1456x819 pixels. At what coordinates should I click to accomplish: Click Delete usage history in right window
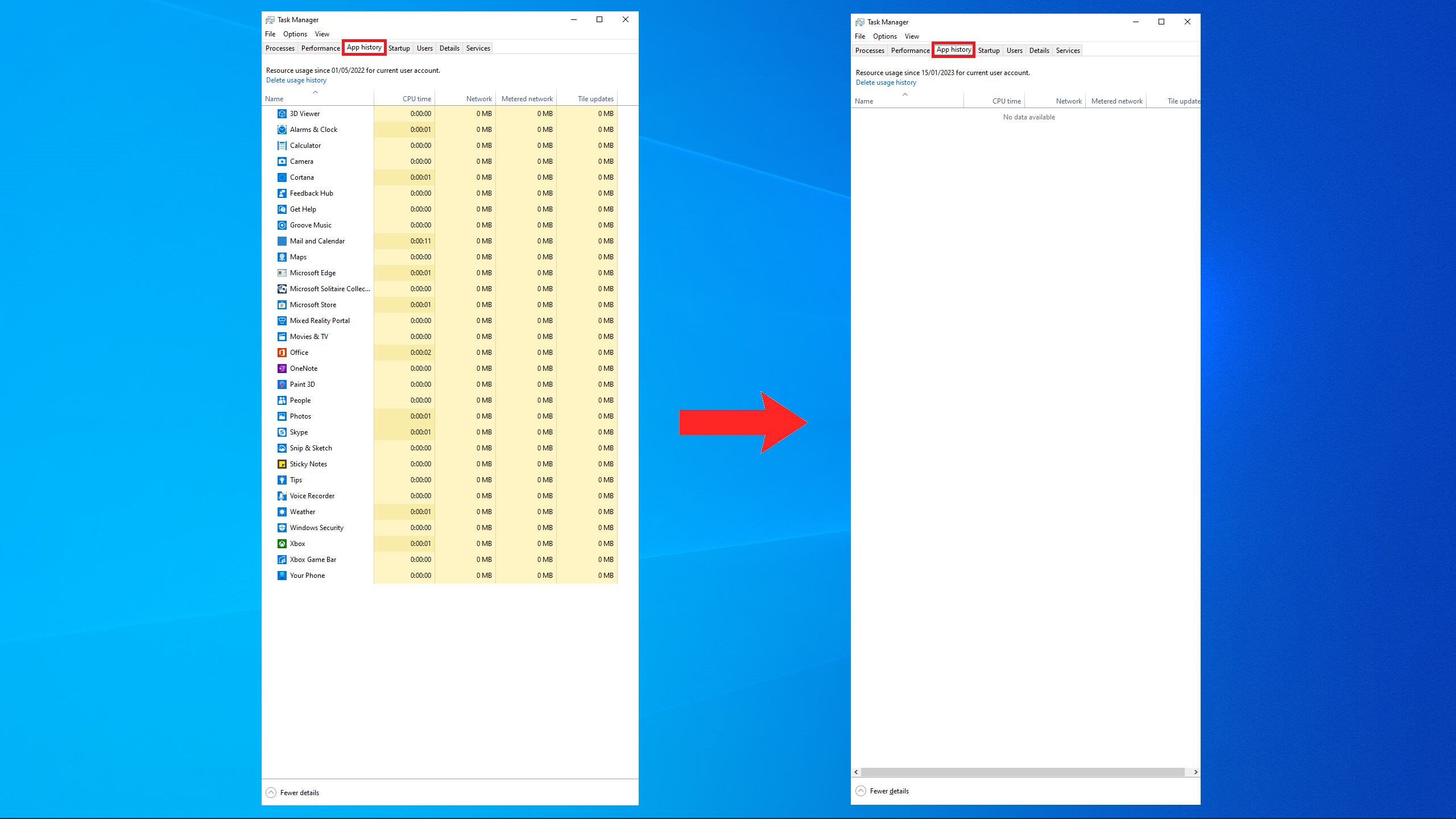tap(886, 82)
